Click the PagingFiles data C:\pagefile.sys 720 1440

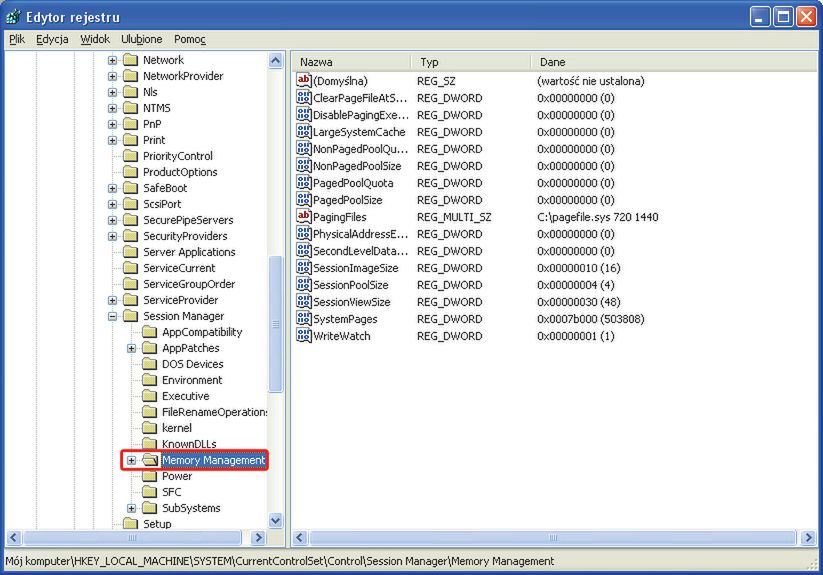(597, 217)
